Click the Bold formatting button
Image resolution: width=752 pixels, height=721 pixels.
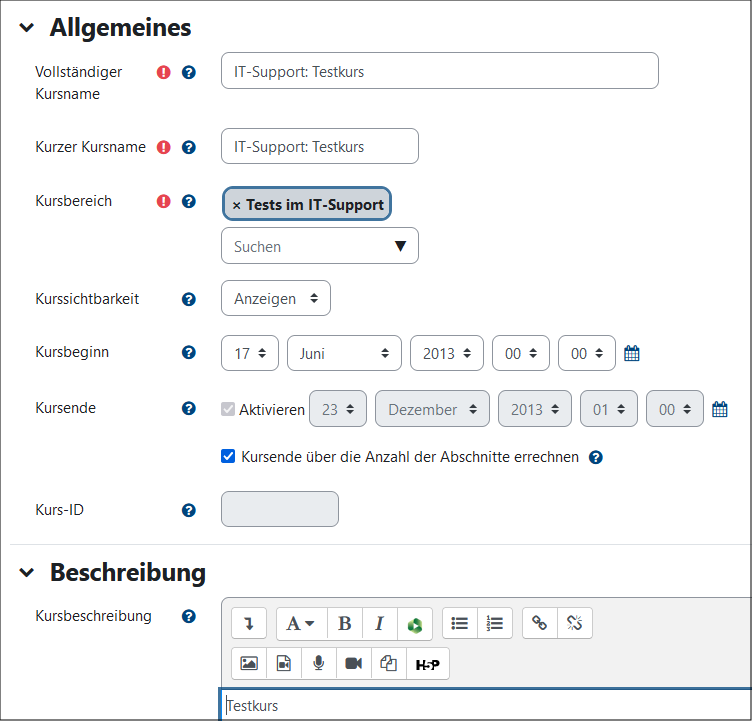pyautogui.click(x=344, y=623)
